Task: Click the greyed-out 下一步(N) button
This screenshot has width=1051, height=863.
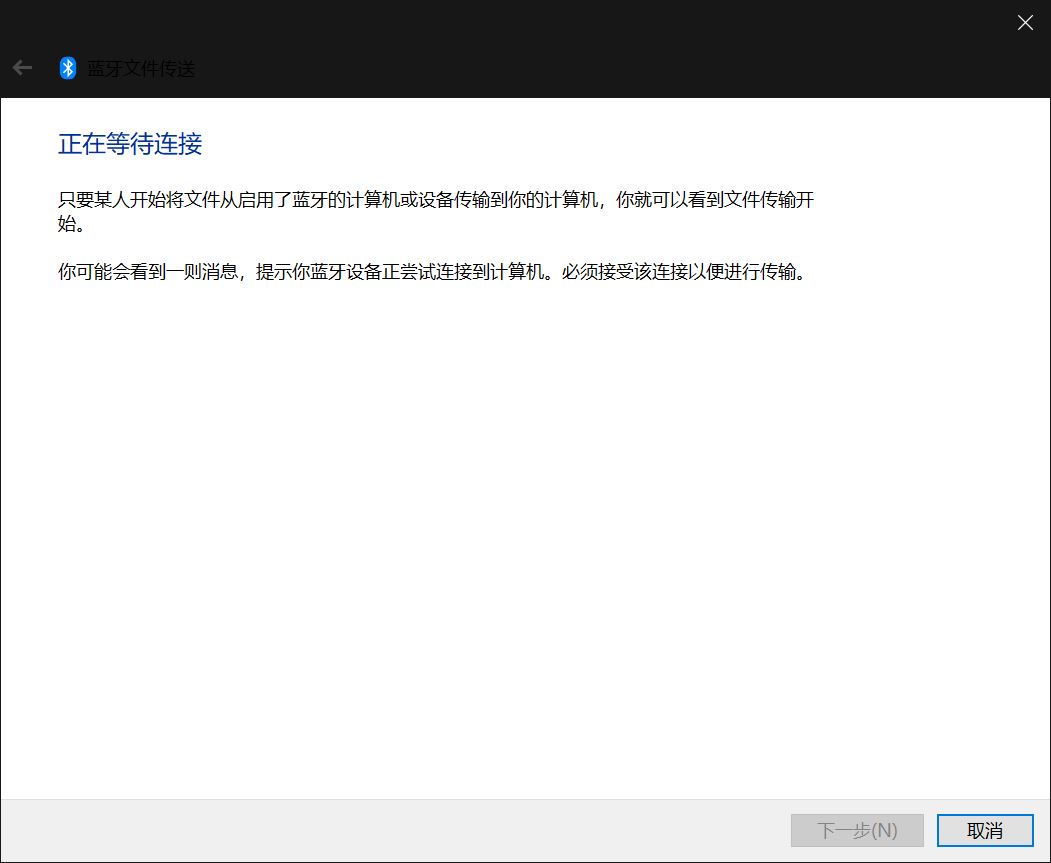Action: click(857, 830)
